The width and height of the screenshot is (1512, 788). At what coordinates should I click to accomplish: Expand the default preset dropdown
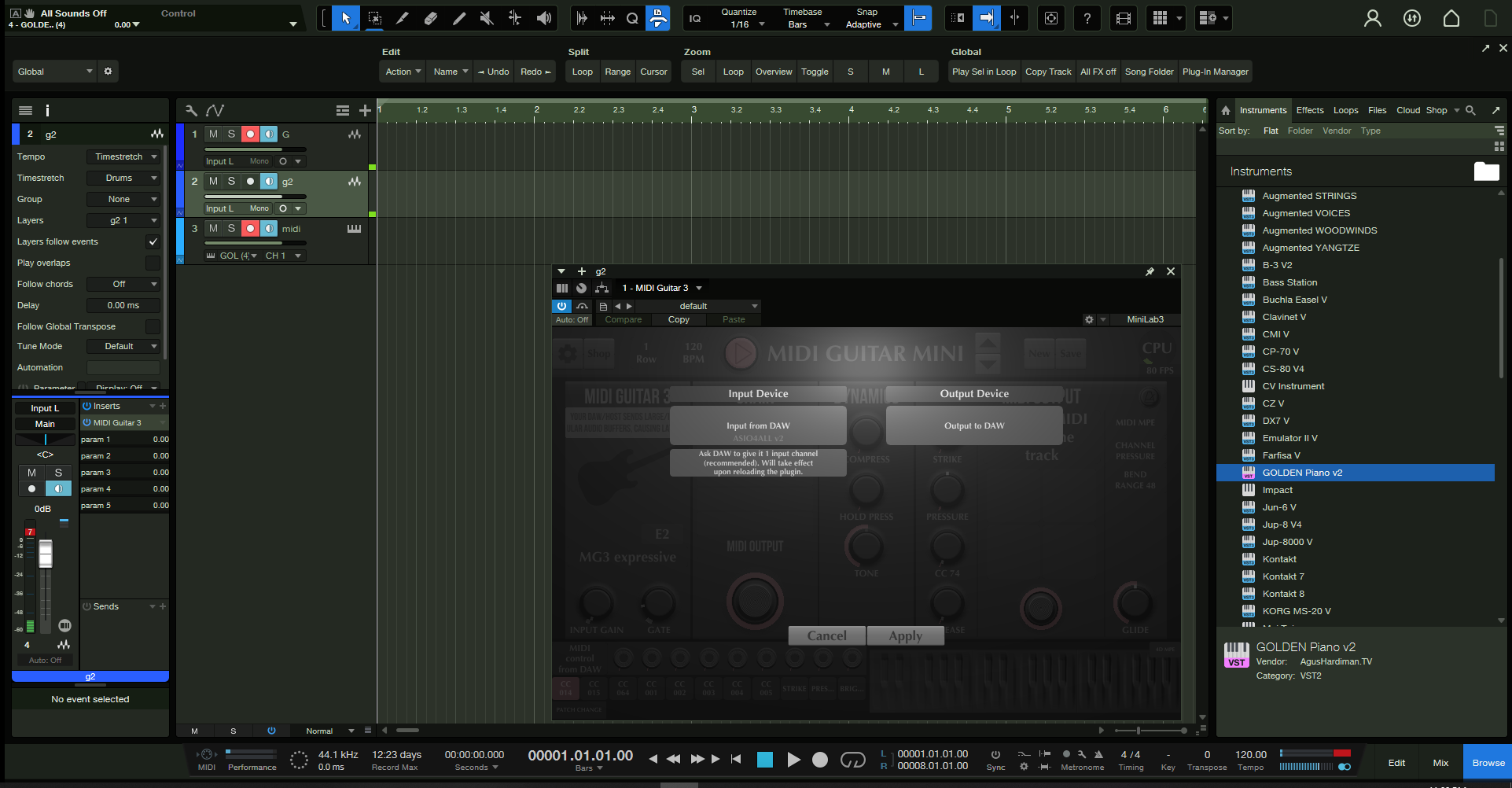pyautogui.click(x=754, y=306)
